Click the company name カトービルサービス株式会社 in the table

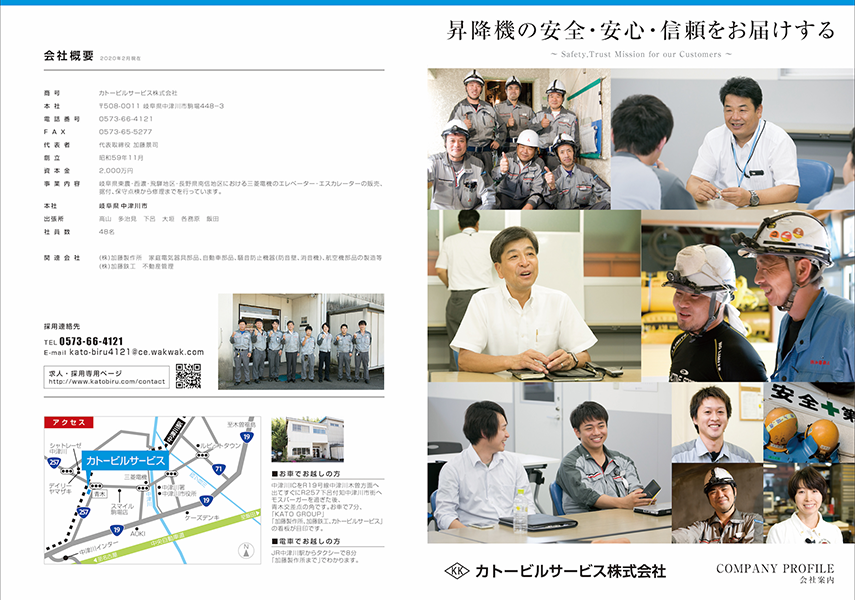[138, 93]
